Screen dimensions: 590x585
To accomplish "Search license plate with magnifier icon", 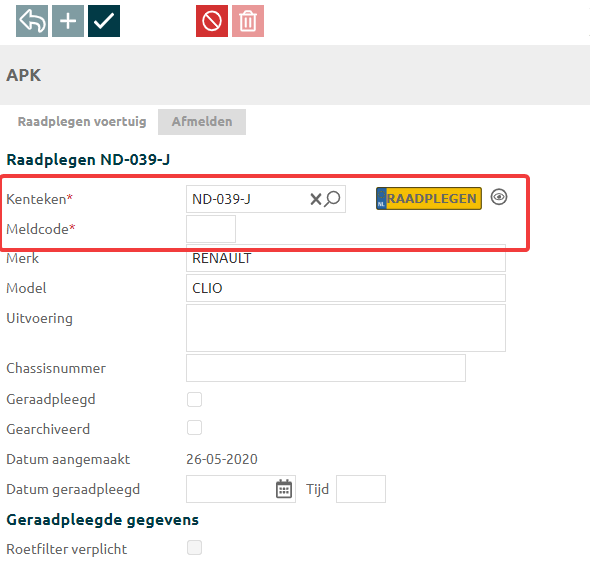I will coord(332,199).
